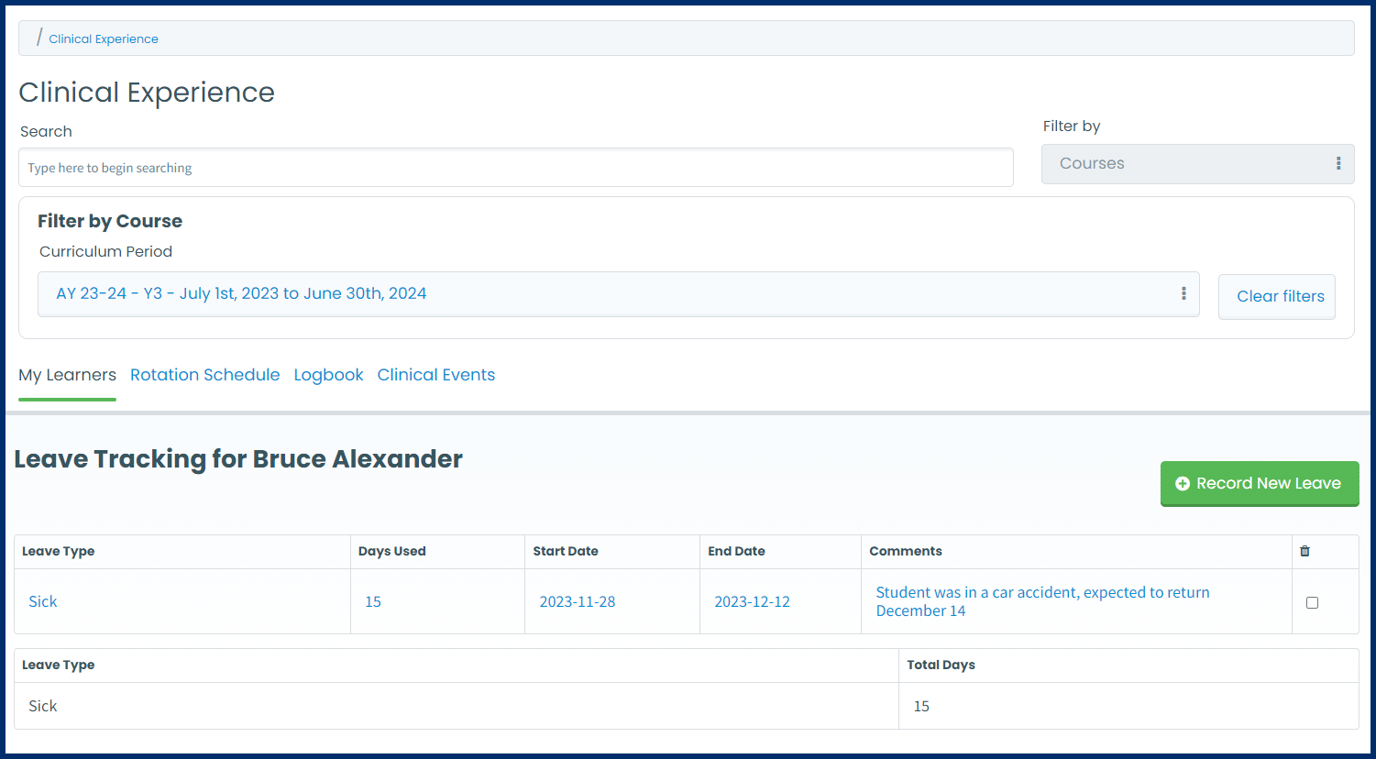Open the Logbook tab
Viewport: 1376px width, 759px height.
pyautogui.click(x=328, y=375)
